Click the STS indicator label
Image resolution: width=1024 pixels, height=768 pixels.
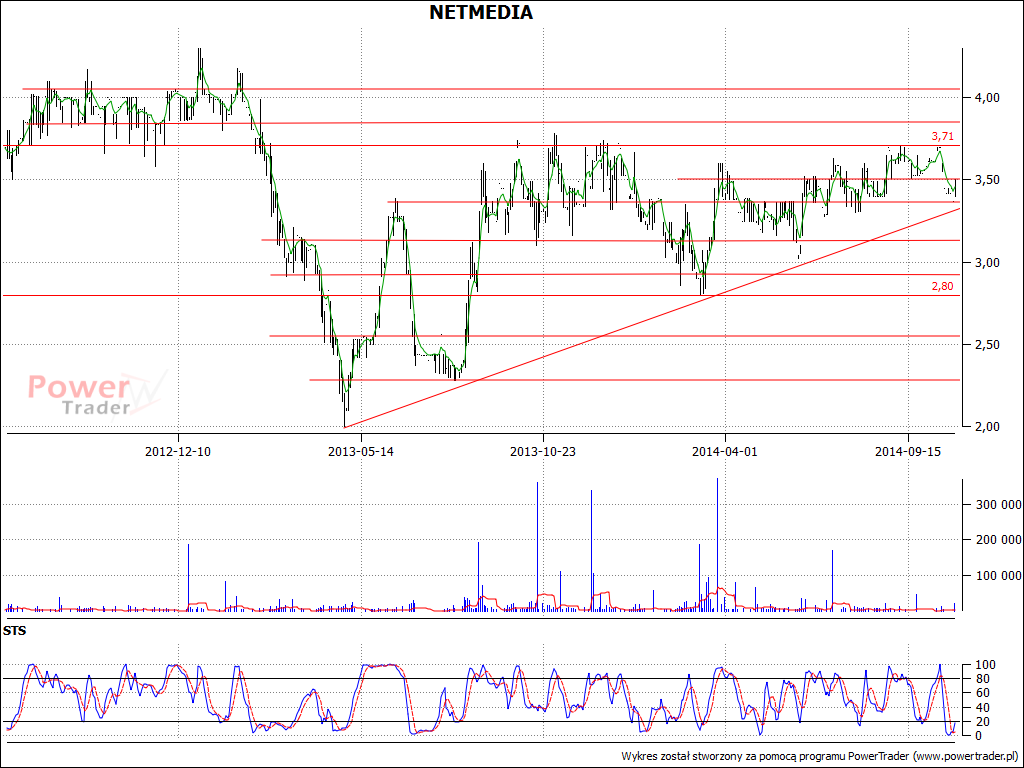click(14, 631)
